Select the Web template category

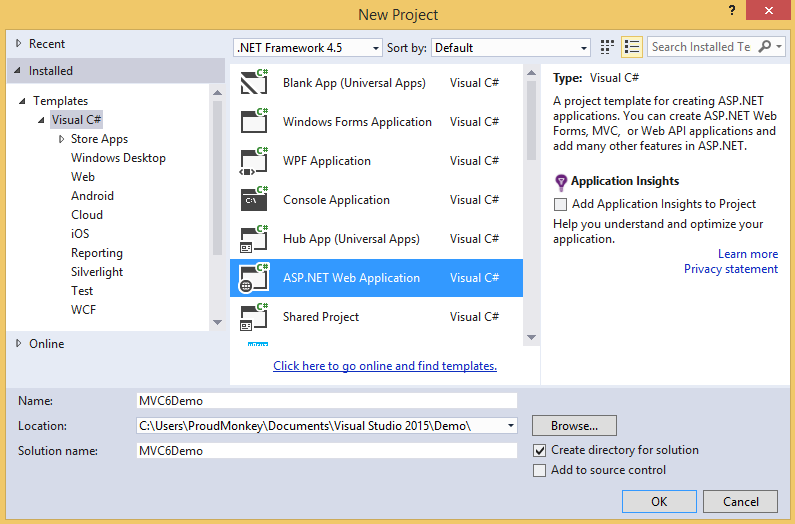point(83,177)
